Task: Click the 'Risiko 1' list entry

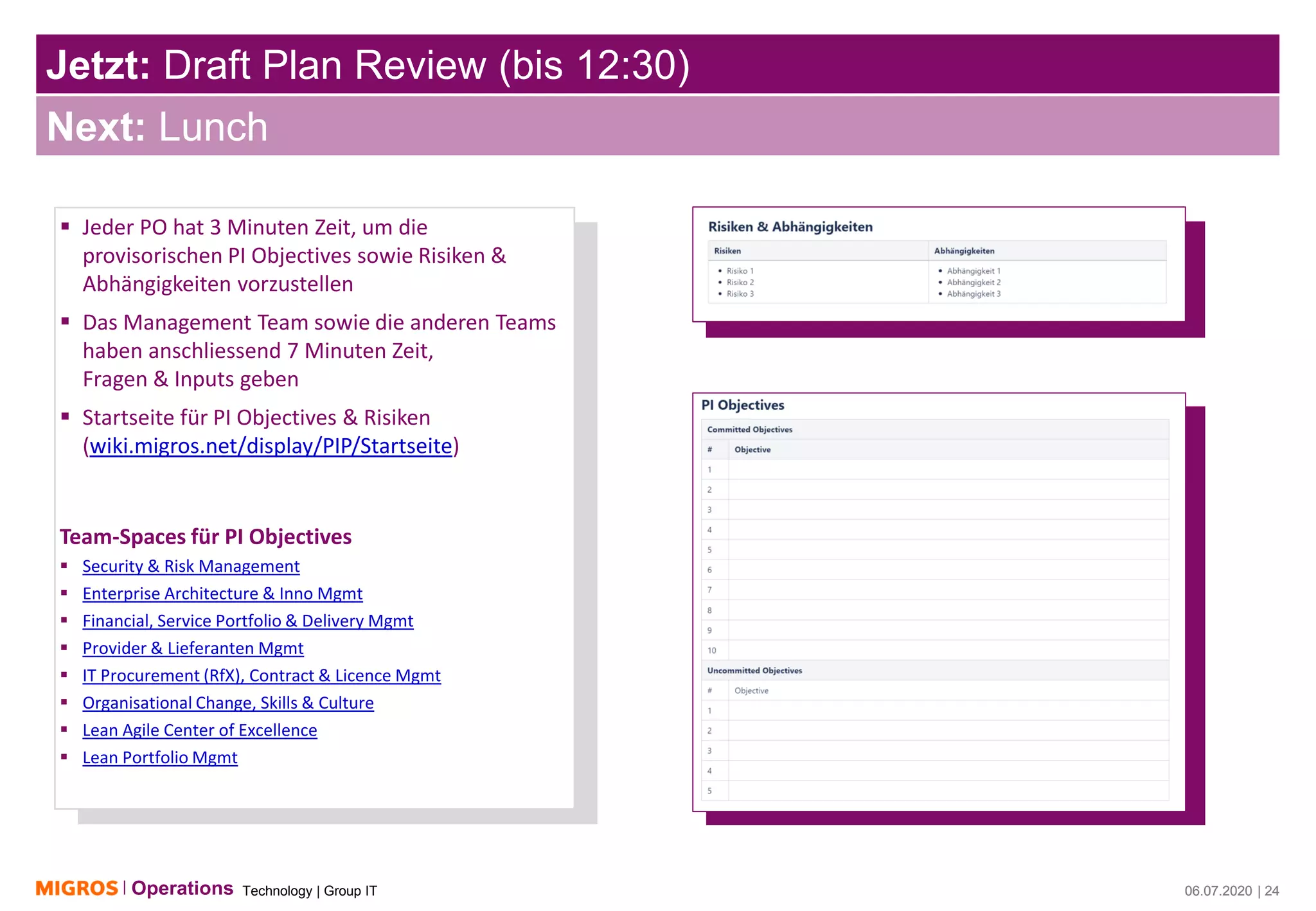Action: (x=740, y=271)
